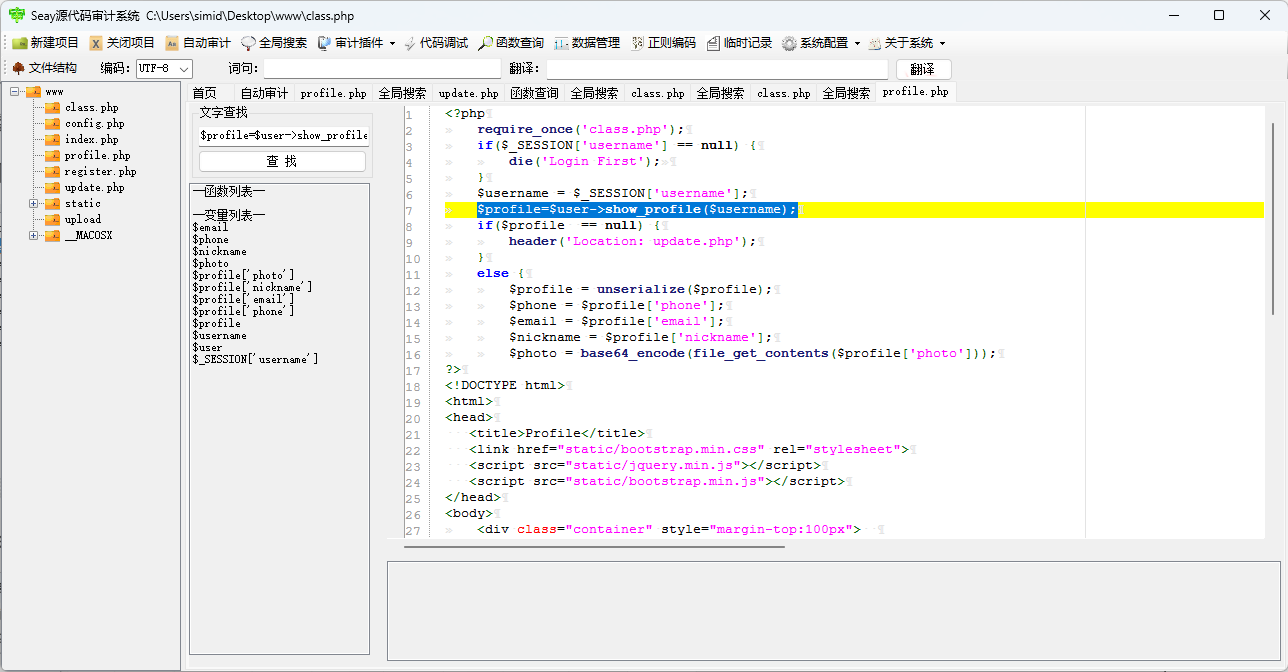Click the 词句 input field
Image resolution: width=1288 pixels, height=672 pixels.
[381, 69]
